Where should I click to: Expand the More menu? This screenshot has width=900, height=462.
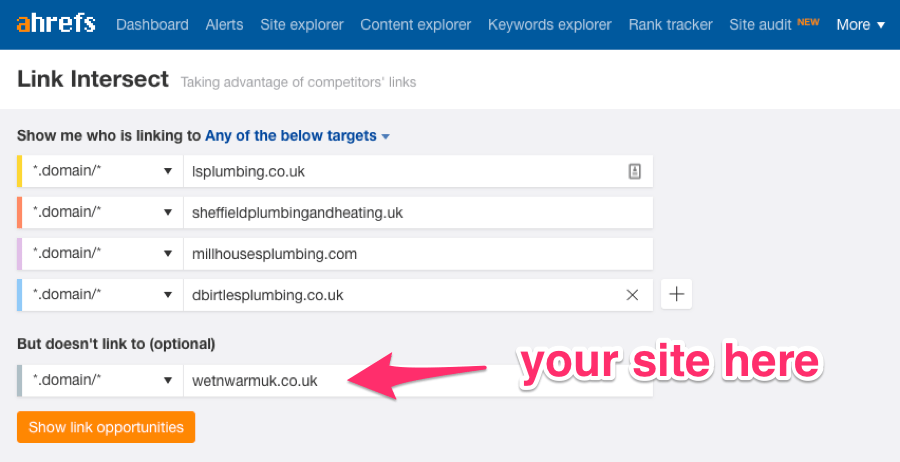pyautogui.click(x=860, y=24)
